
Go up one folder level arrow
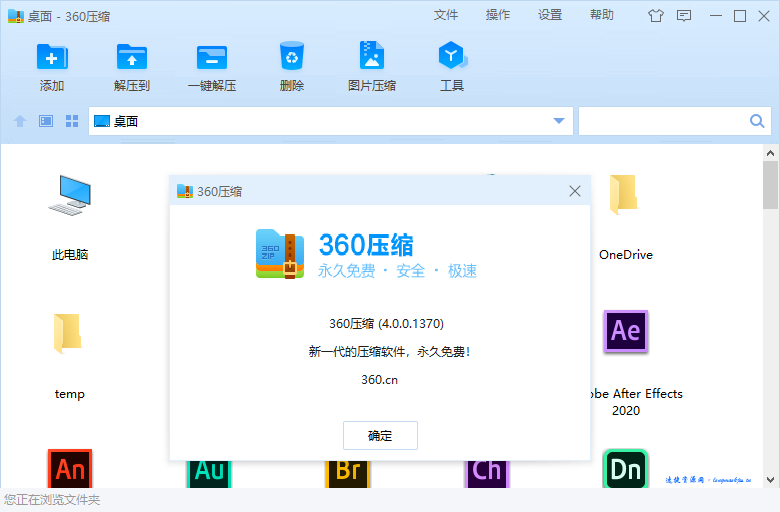20,121
